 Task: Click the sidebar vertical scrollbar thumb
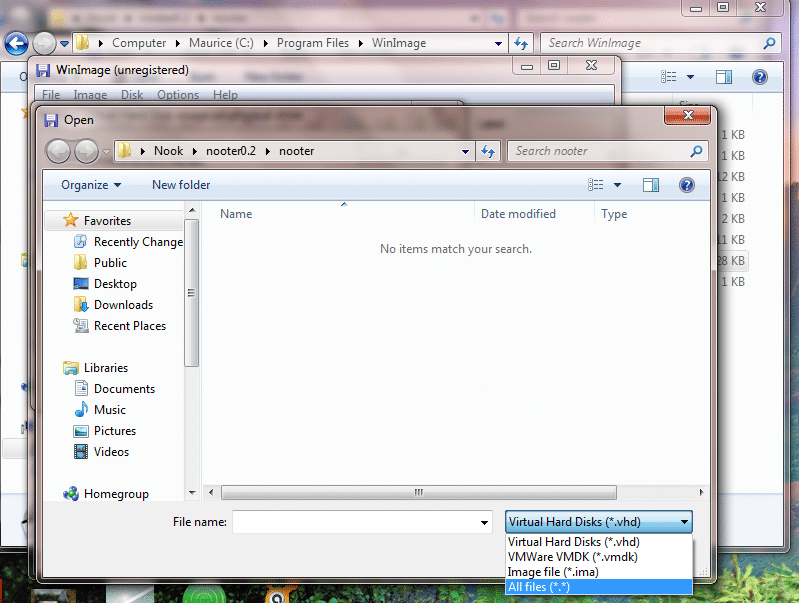(192, 293)
